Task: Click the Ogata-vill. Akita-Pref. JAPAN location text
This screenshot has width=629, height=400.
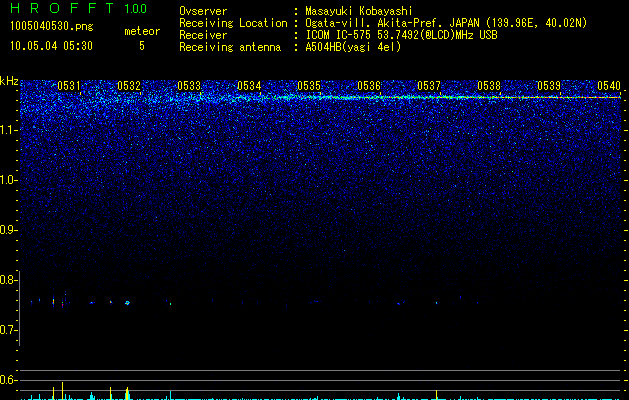Action: tap(446, 23)
